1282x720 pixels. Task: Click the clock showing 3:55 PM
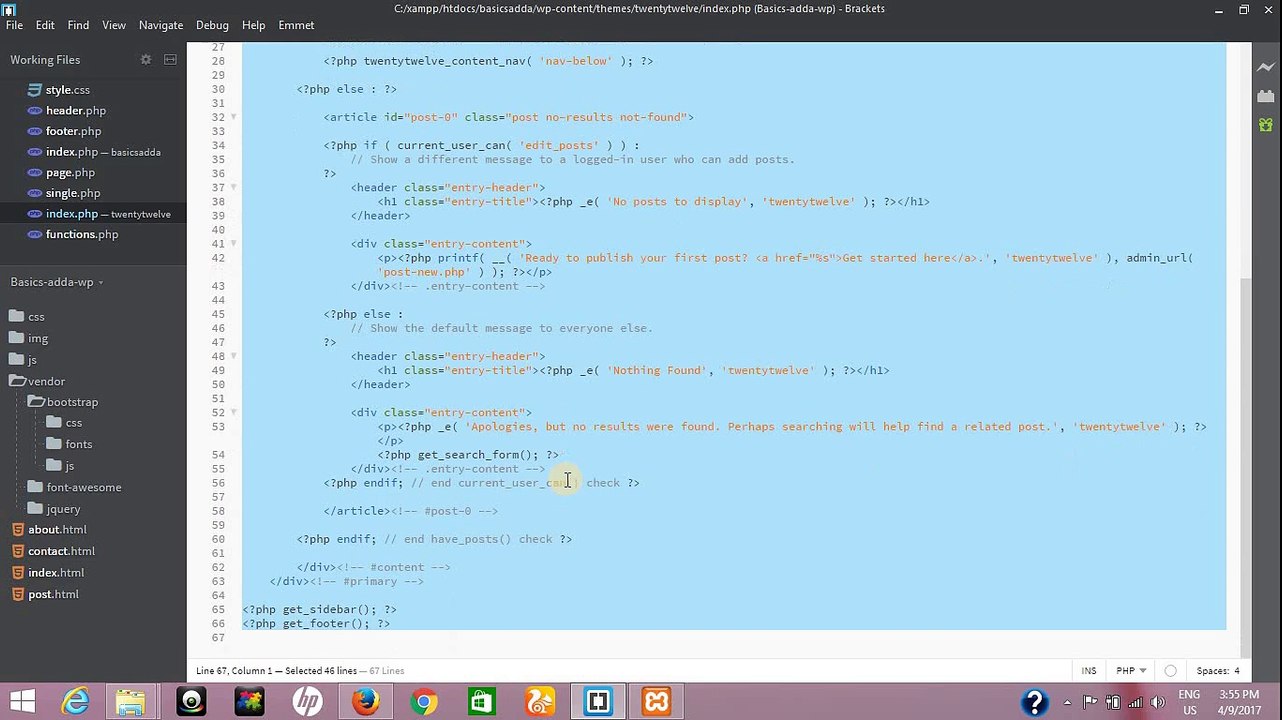pos(1239,695)
